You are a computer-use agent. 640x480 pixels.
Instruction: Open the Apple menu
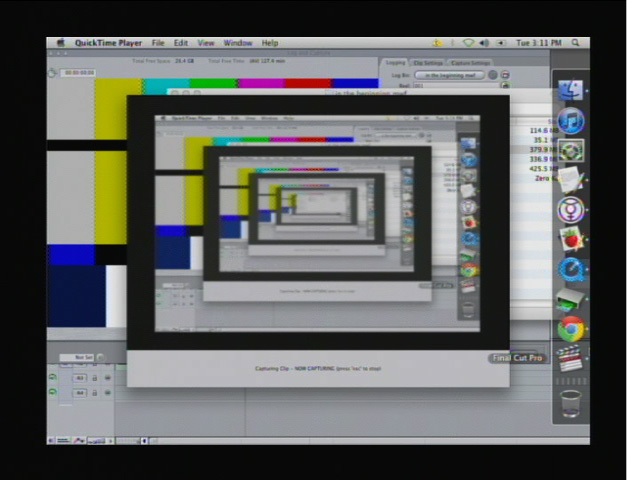point(61,43)
